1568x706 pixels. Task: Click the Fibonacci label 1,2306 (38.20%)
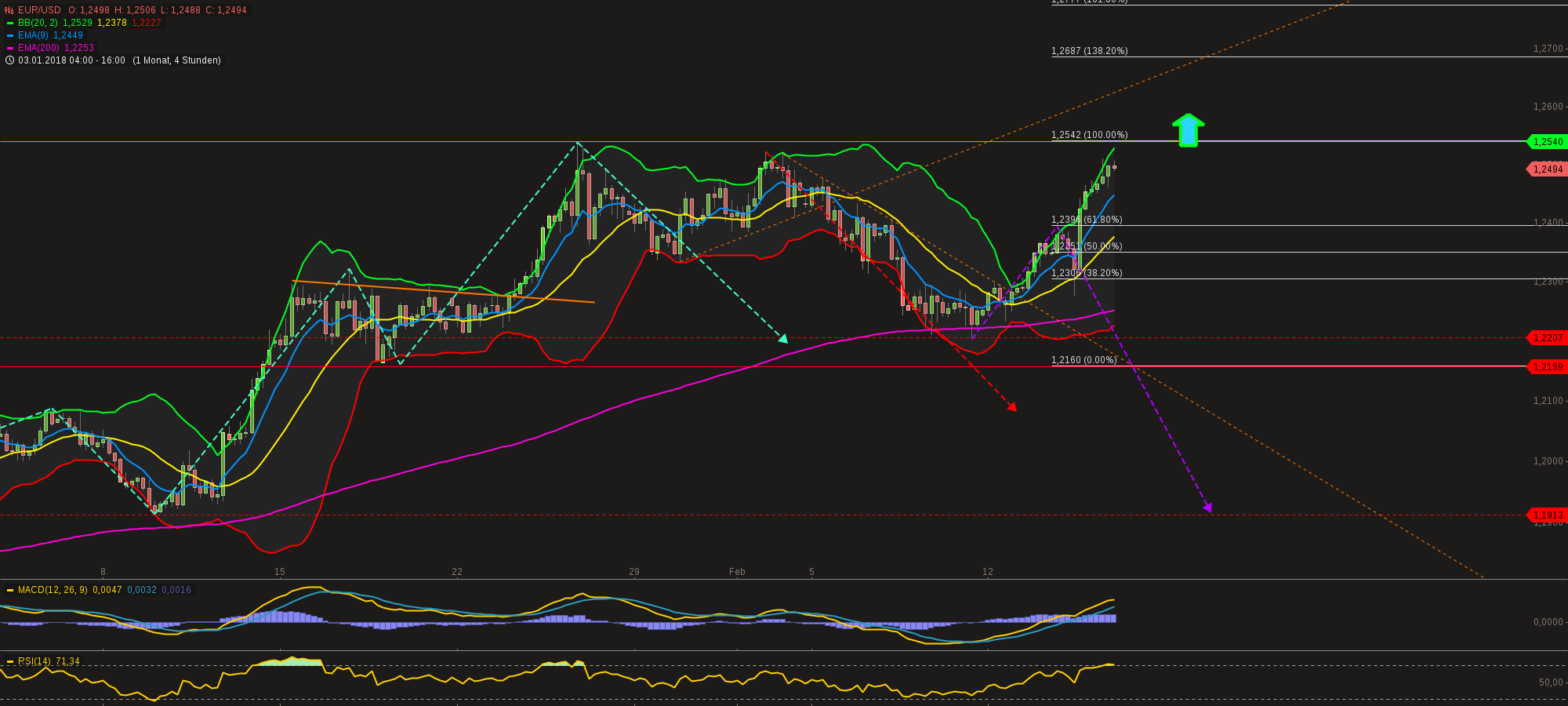tap(1087, 273)
